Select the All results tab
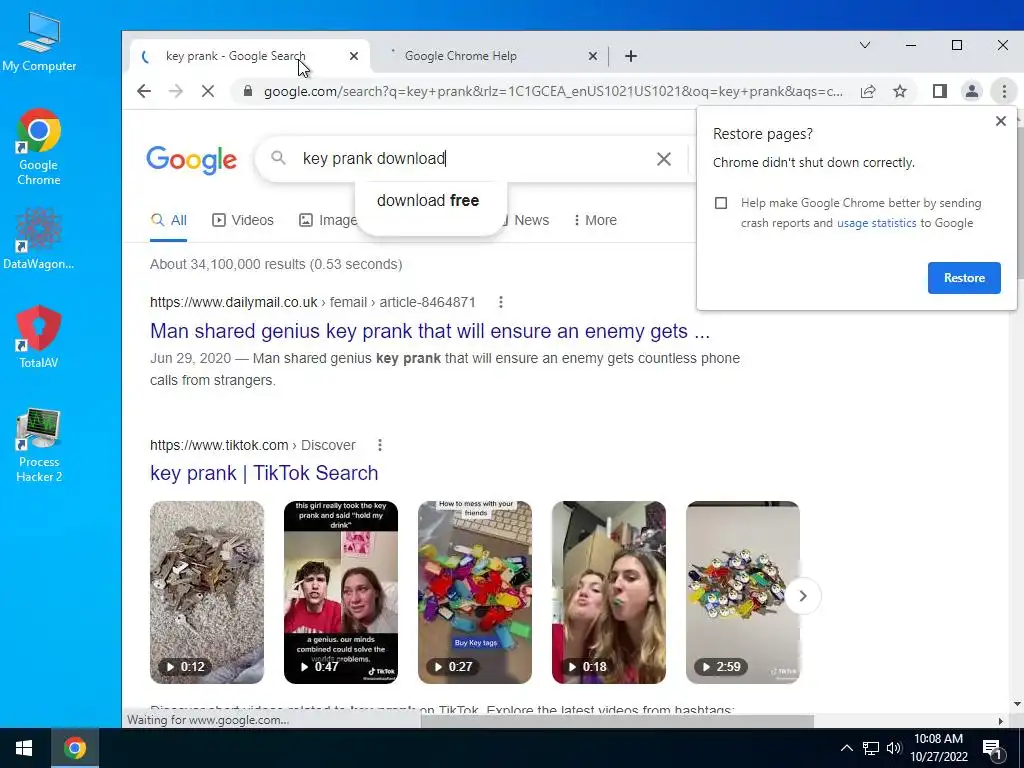 click(169, 221)
